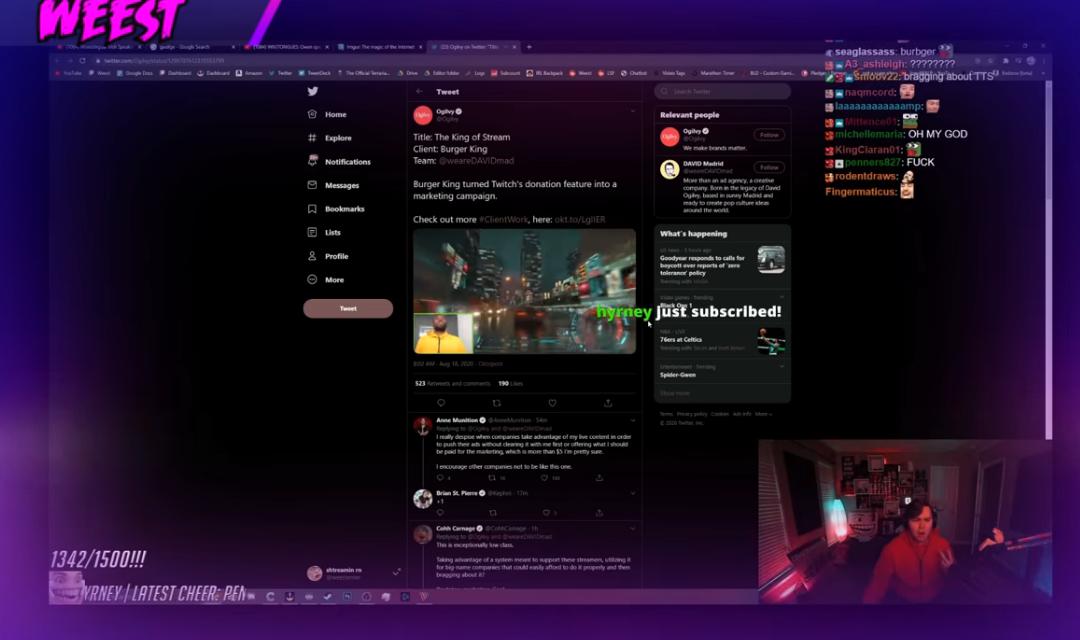Viewport: 1080px width, 640px height.
Task: Share Brian St. Pierre's tweet
Action: pyautogui.click(x=599, y=513)
